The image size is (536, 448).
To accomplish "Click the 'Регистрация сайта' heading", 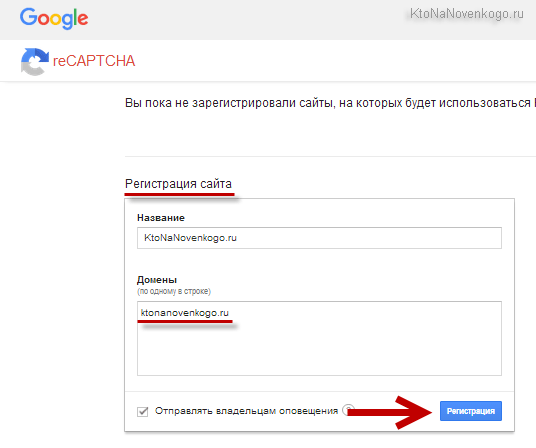I will point(178,184).
